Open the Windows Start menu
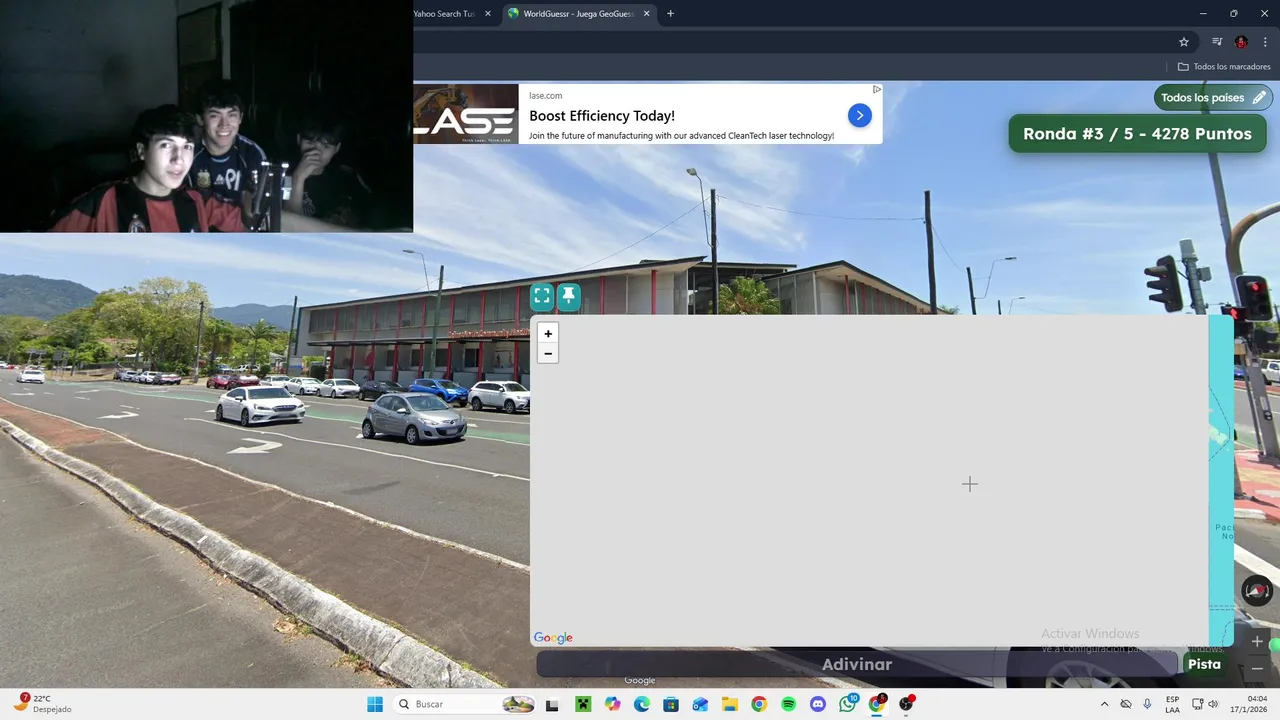This screenshot has width=1280, height=720. [375, 704]
